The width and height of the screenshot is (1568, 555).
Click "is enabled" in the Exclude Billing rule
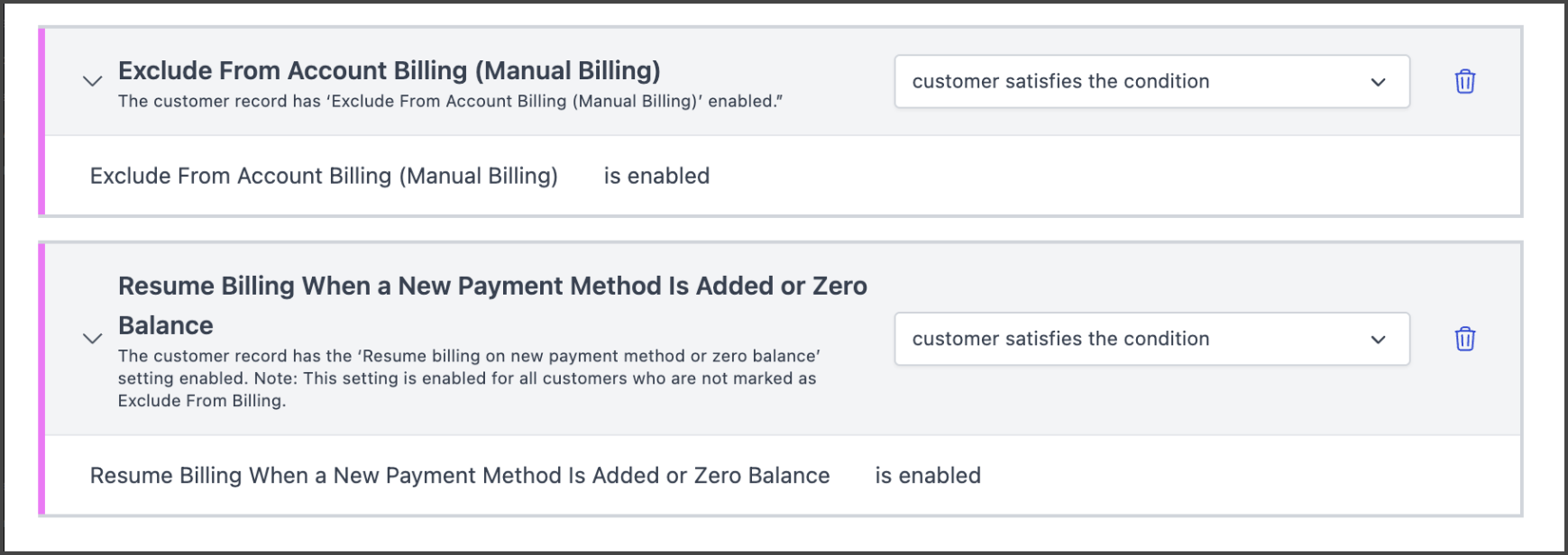tap(656, 176)
